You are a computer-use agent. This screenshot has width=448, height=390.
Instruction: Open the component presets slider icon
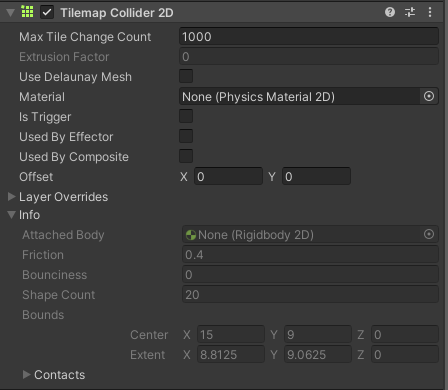(x=410, y=12)
